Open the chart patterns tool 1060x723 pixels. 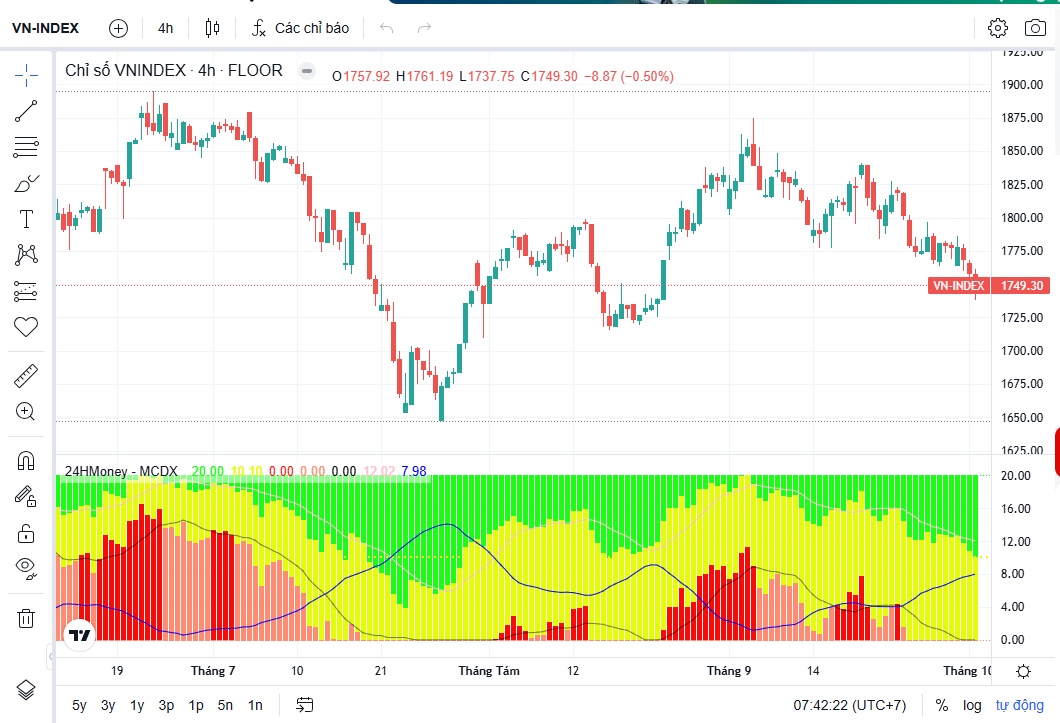(26, 255)
